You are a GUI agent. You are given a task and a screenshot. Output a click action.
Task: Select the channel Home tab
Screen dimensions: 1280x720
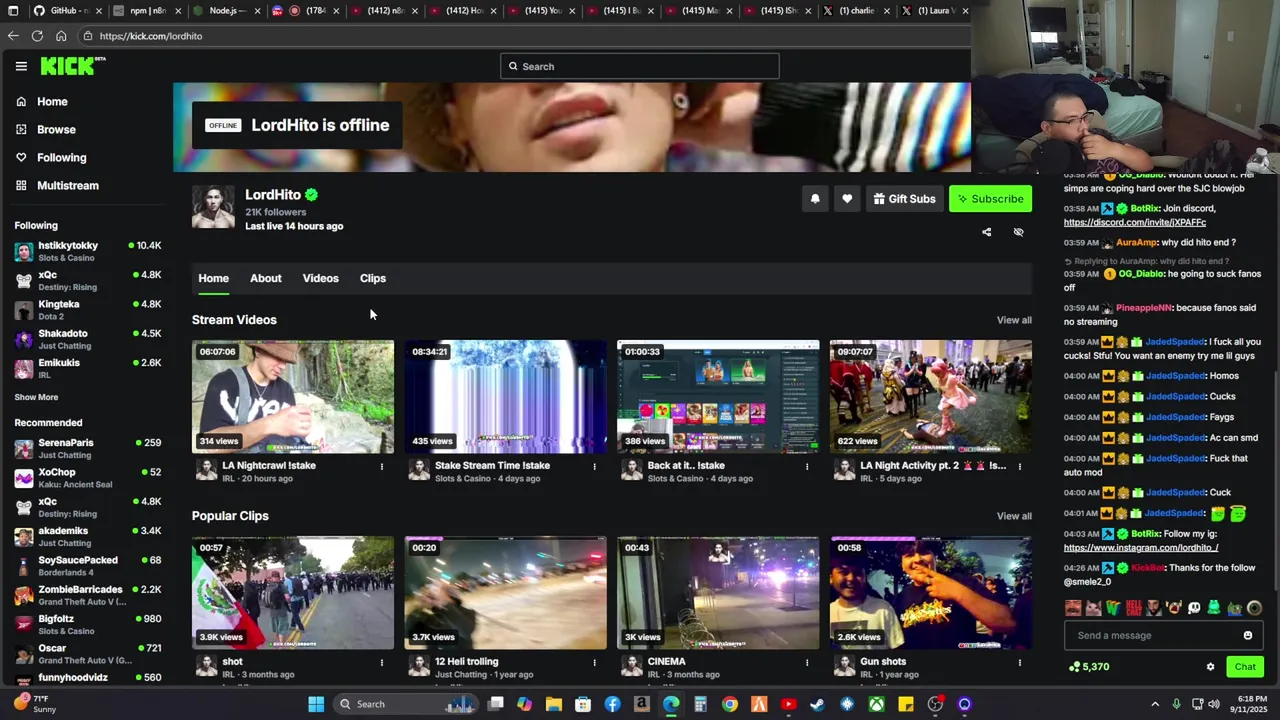[213, 278]
